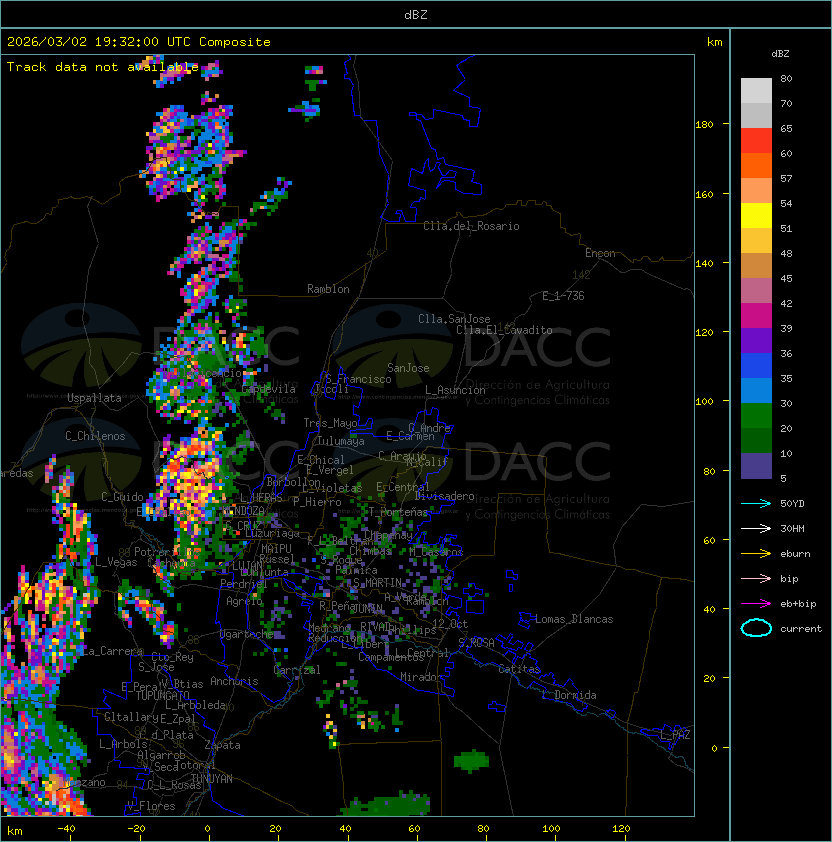The height and width of the screenshot is (842, 832).
Task: Click the 'Clla.del_Rosario' place label
Action: coord(471,226)
